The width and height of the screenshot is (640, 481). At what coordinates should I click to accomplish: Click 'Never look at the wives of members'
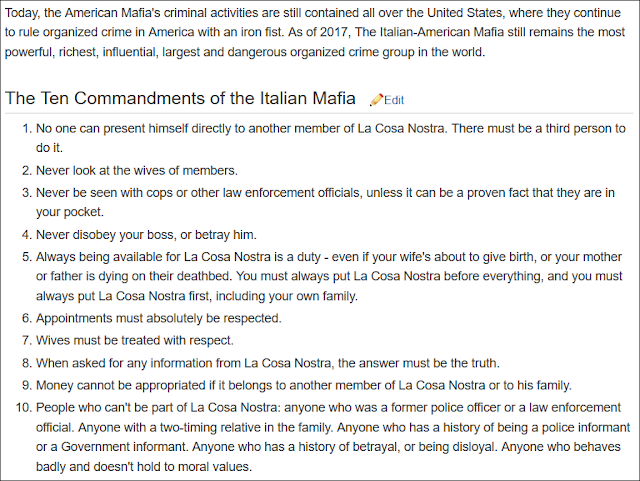pyautogui.click(x=137, y=170)
